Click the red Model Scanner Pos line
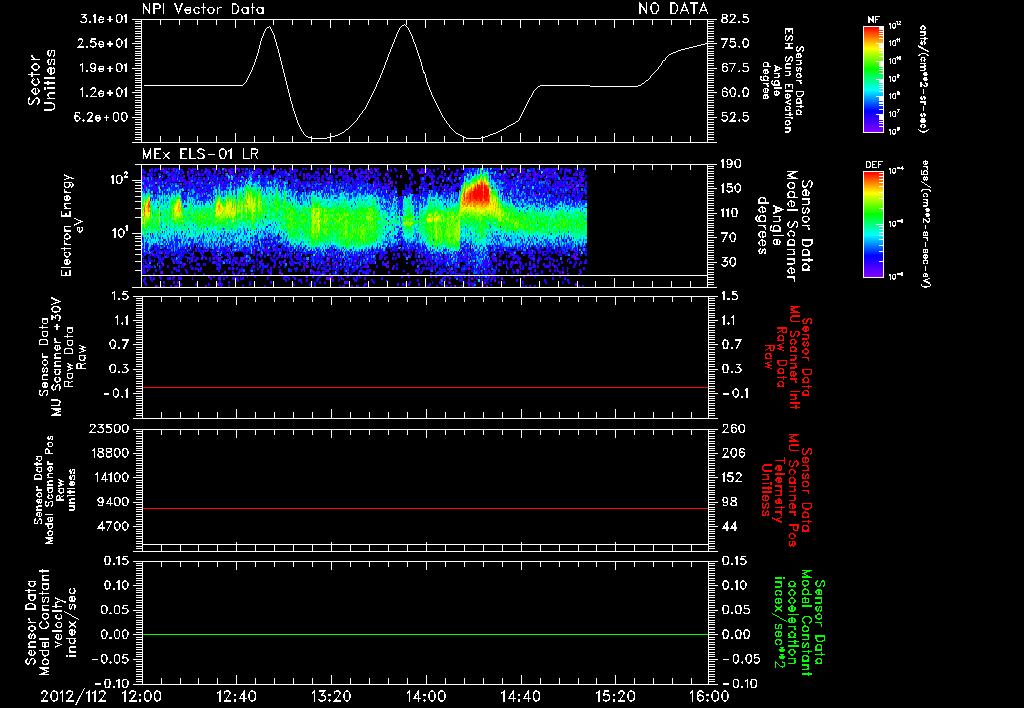The width and height of the screenshot is (1024, 708). click(x=425, y=508)
